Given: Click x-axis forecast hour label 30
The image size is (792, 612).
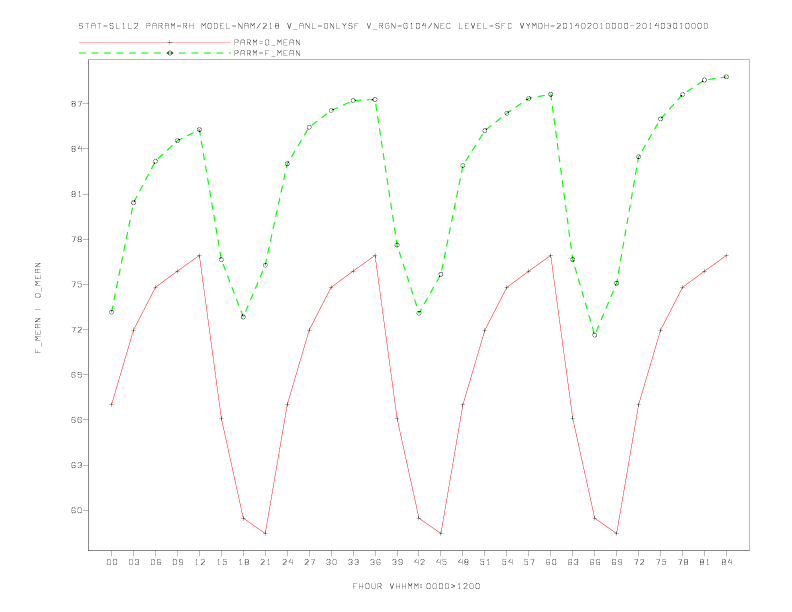Looking at the screenshot, I should [331, 562].
